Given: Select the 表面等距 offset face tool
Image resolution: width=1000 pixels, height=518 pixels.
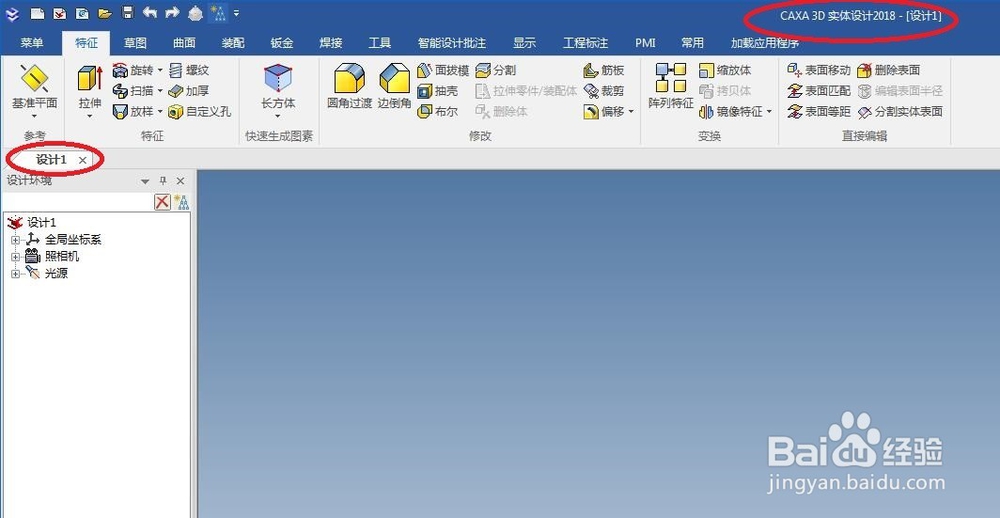Looking at the screenshot, I should tap(819, 112).
